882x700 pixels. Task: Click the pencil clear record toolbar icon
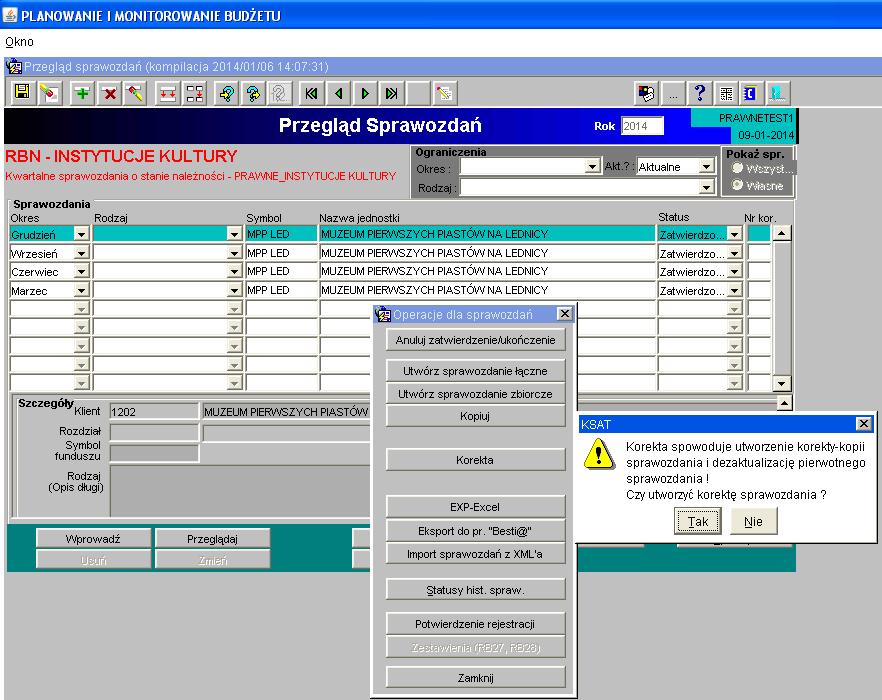136,92
